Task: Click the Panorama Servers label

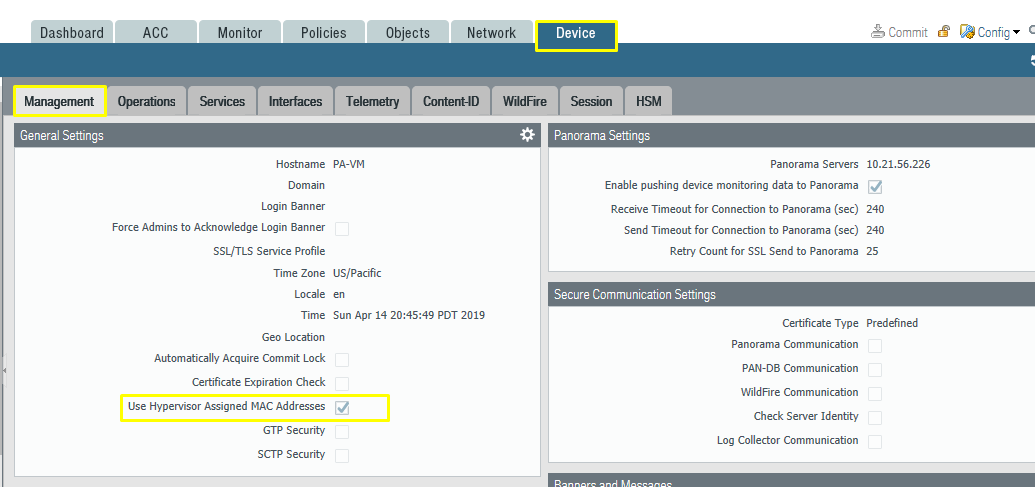Action: (815, 164)
